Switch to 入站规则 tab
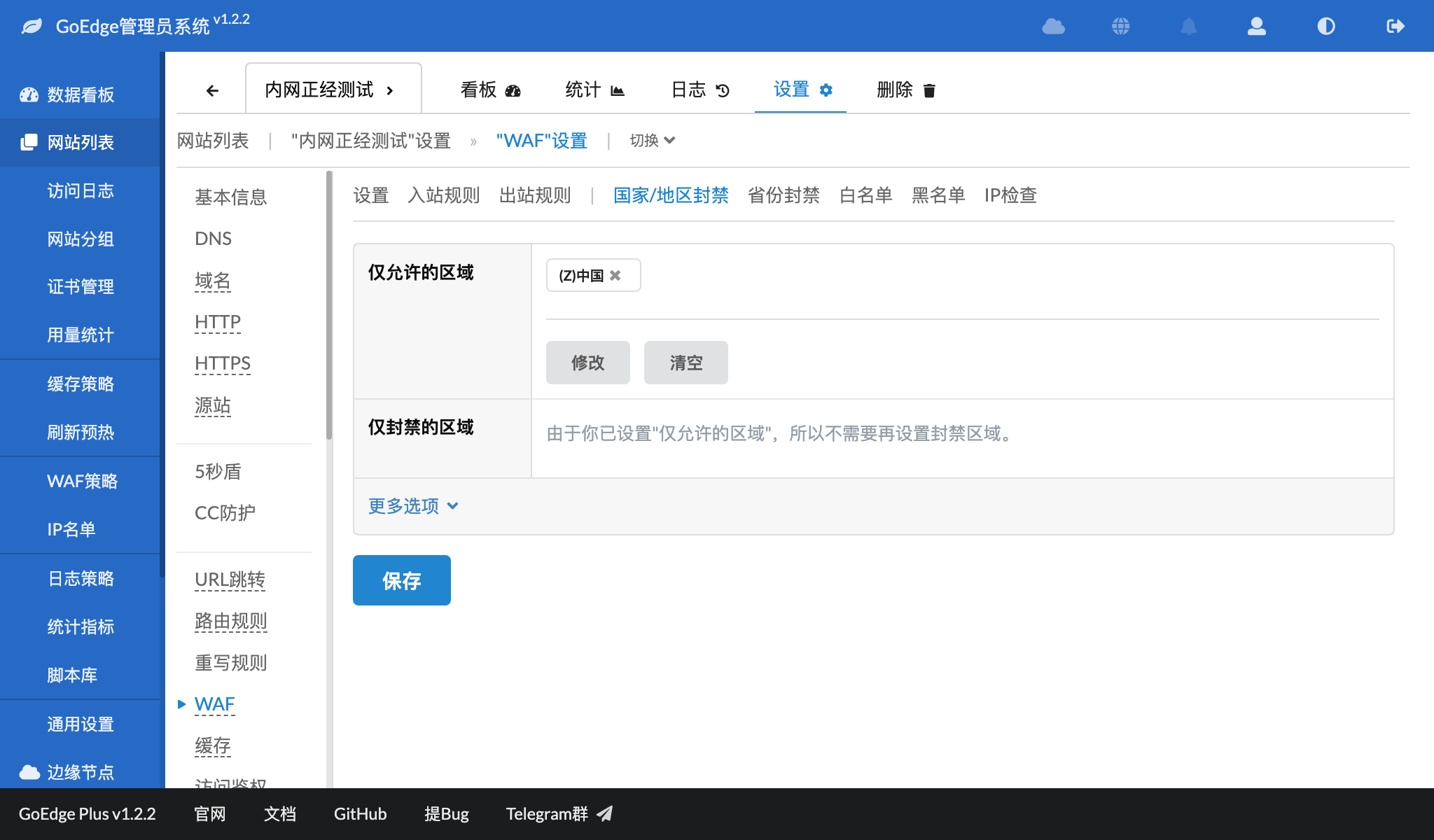The image size is (1434, 840). [x=443, y=195]
